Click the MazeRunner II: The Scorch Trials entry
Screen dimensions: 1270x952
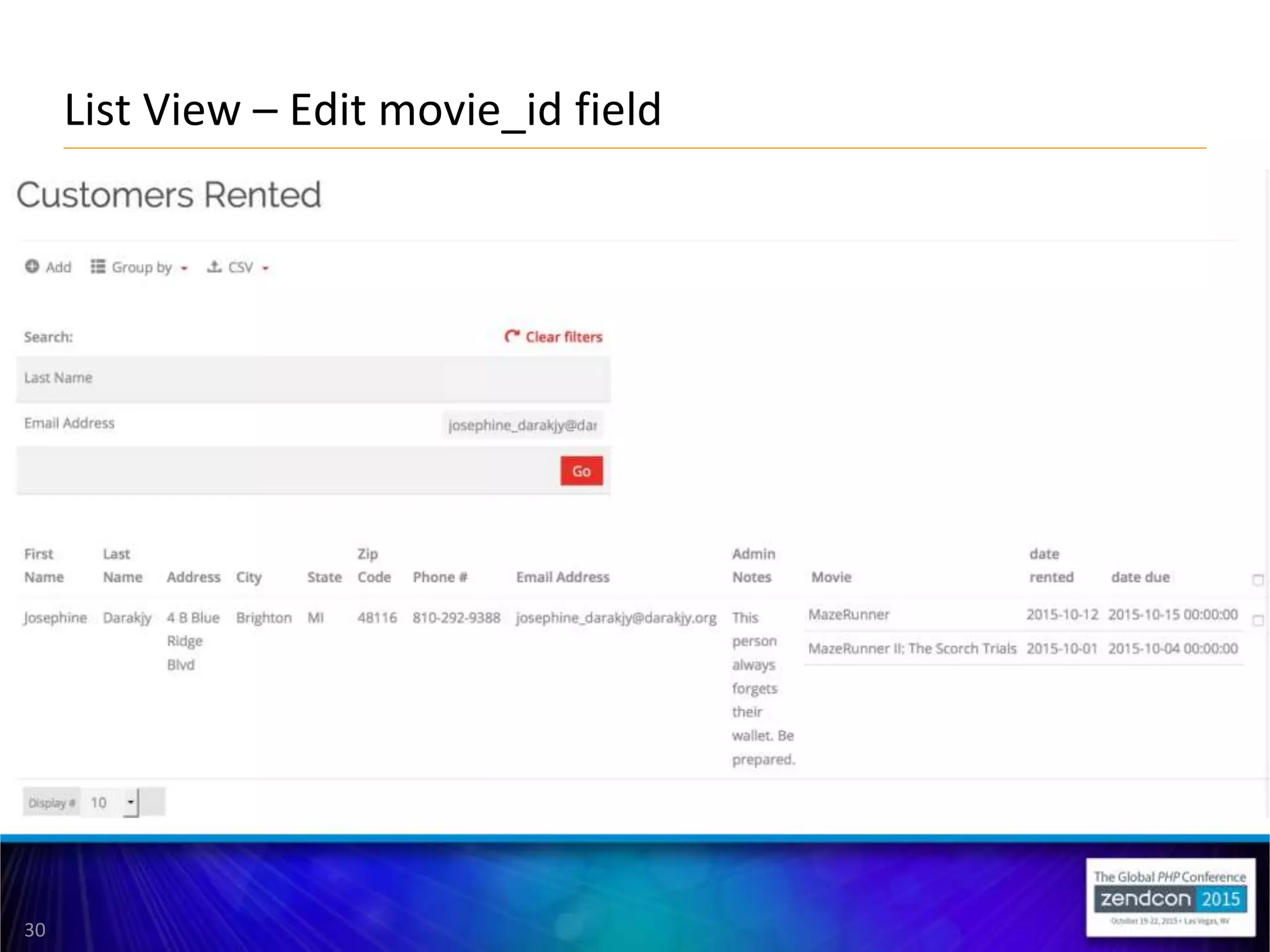(x=912, y=648)
